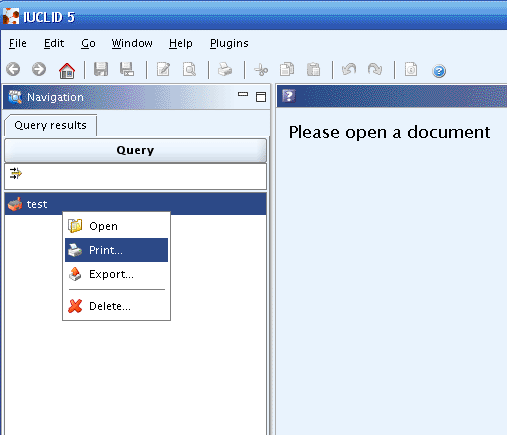Click the Query button
Image resolution: width=507 pixels, height=435 pixels.
point(136,150)
